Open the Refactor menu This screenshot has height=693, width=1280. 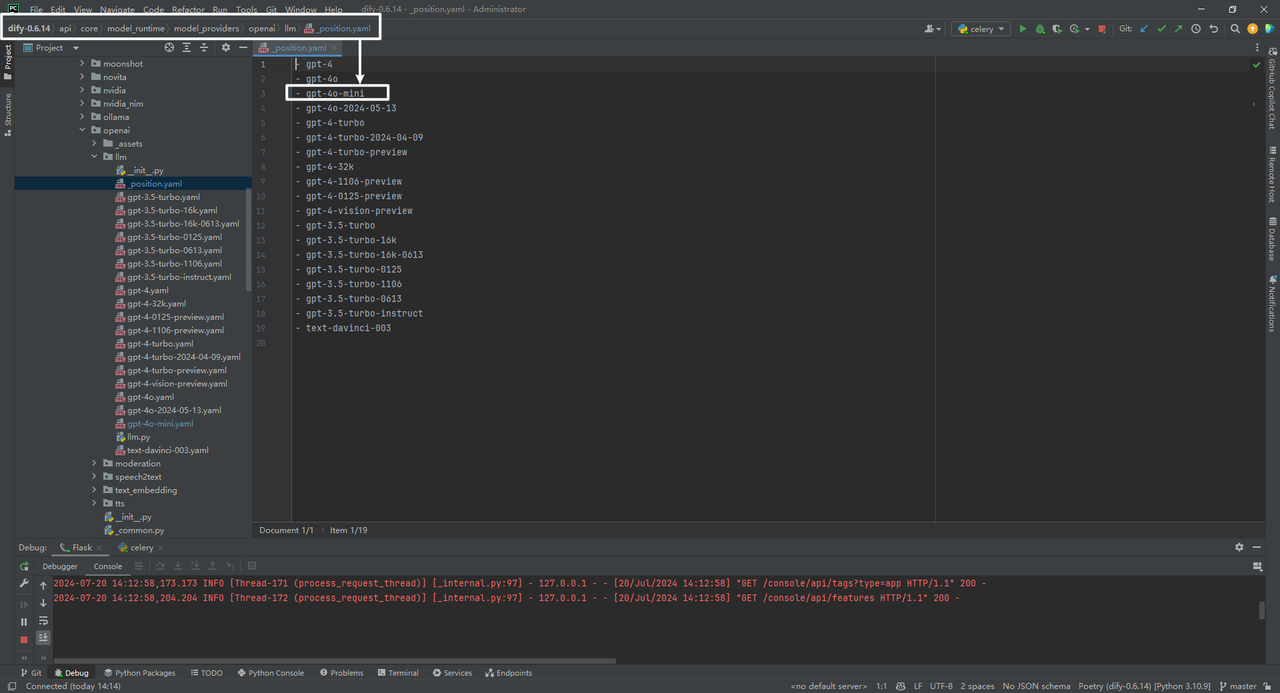coord(187,9)
